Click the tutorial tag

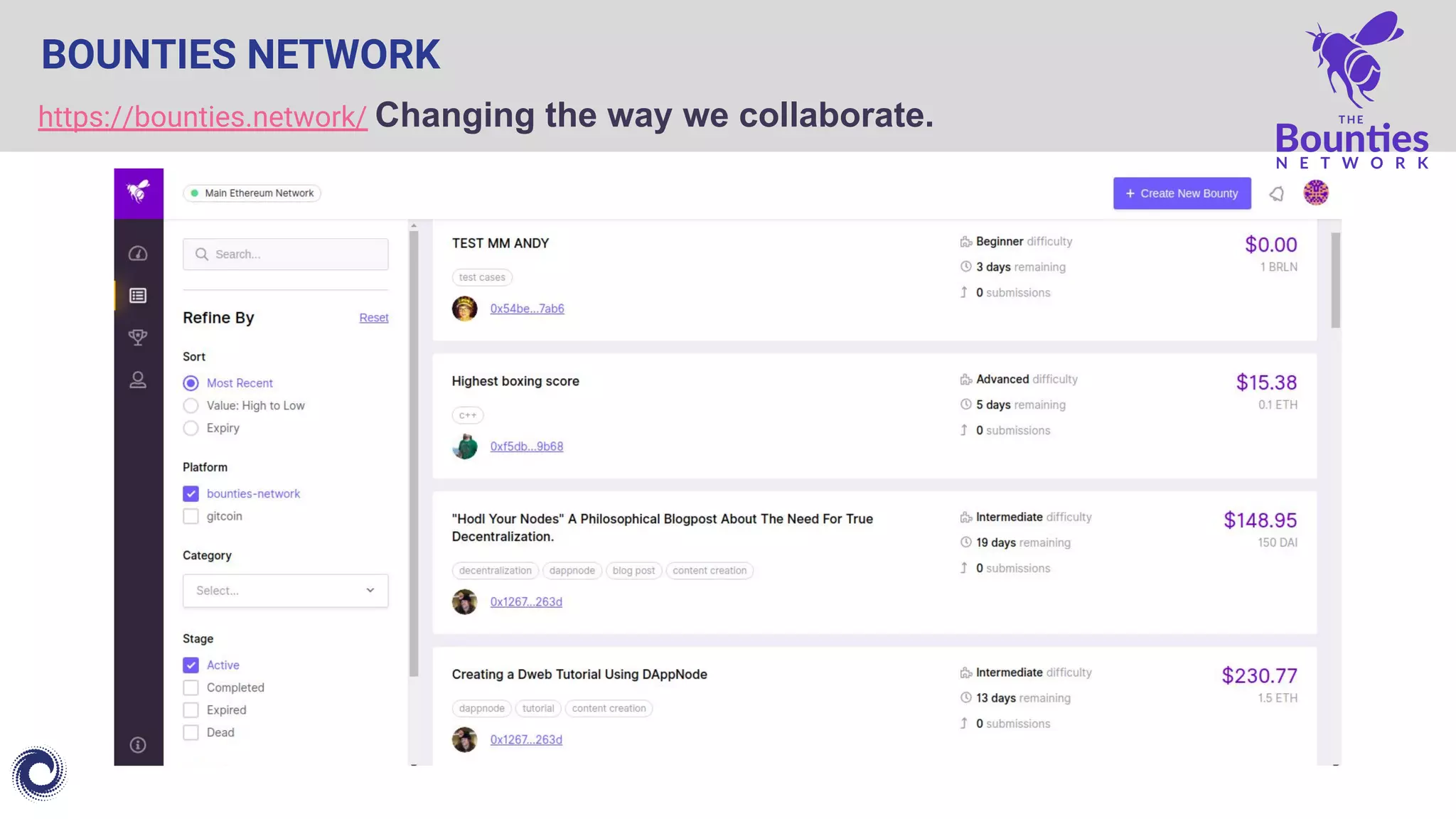[x=538, y=709]
